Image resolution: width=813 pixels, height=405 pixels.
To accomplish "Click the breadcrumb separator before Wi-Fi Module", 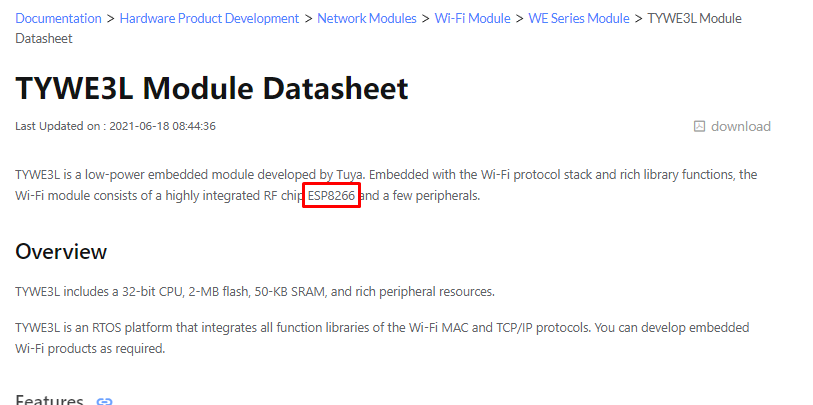I will pyautogui.click(x=426, y=19).
